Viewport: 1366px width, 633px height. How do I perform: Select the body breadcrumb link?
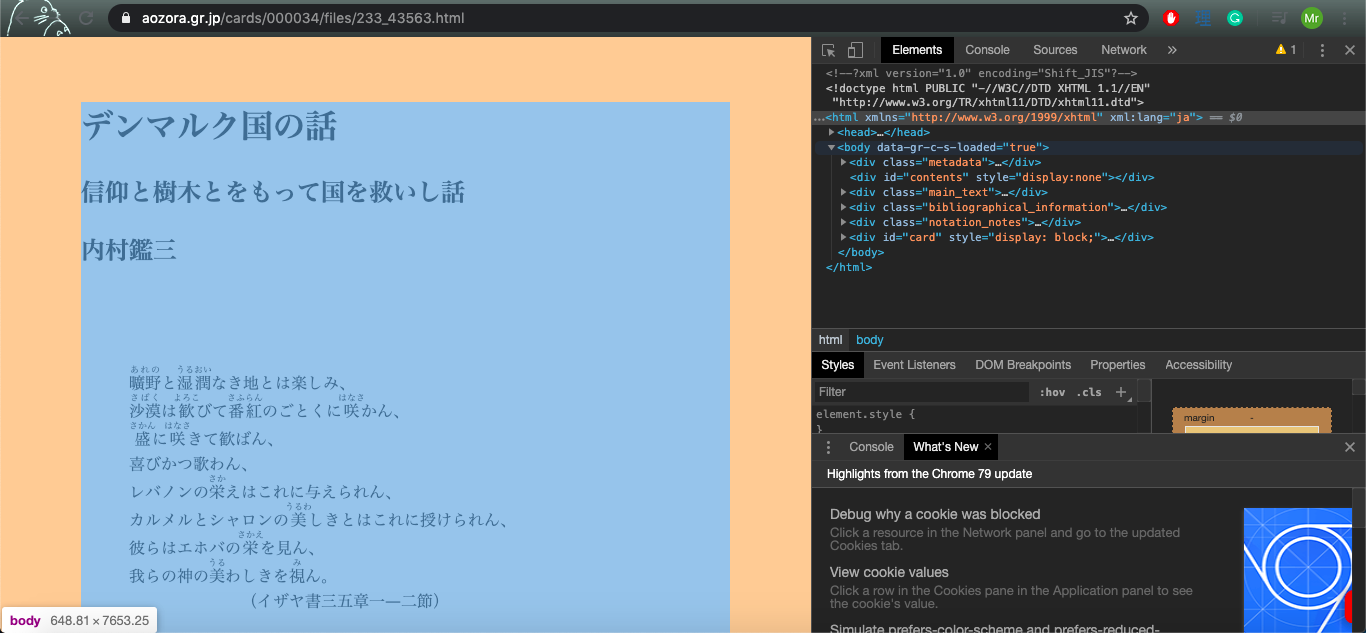tap(869, 339)
